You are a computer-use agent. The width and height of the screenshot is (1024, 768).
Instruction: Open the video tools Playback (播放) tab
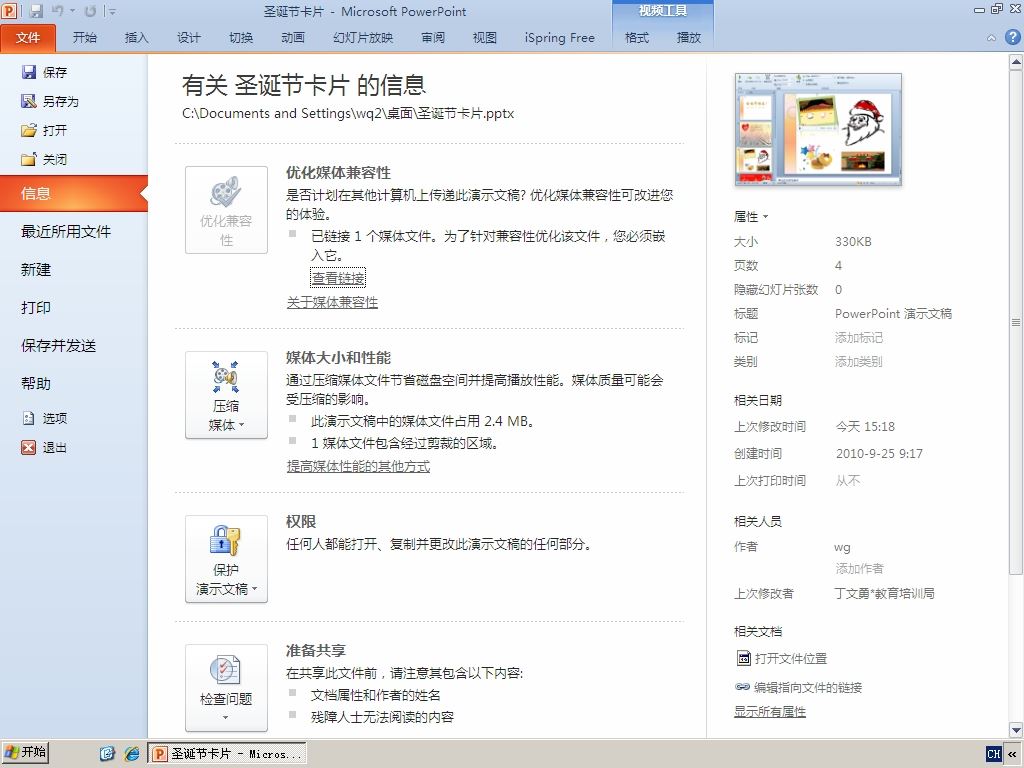click(x=688, y=37)
